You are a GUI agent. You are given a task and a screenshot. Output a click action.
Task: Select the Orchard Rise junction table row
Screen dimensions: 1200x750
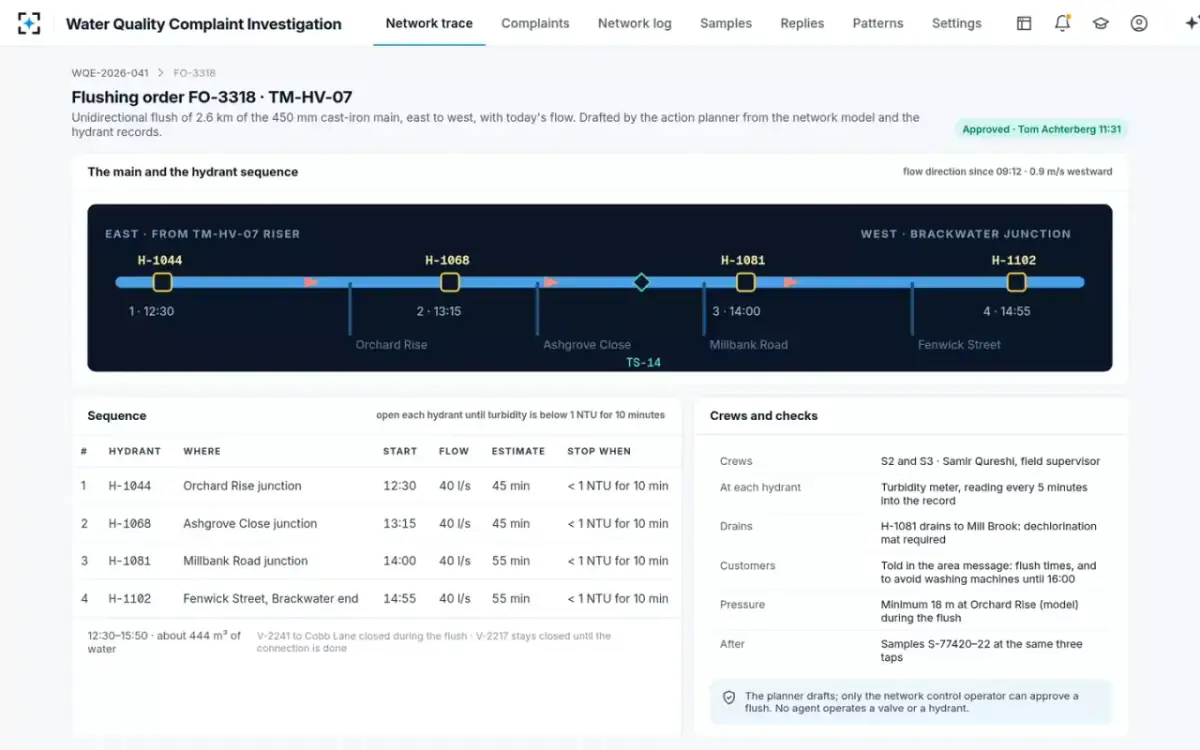(x=377, y=486)
